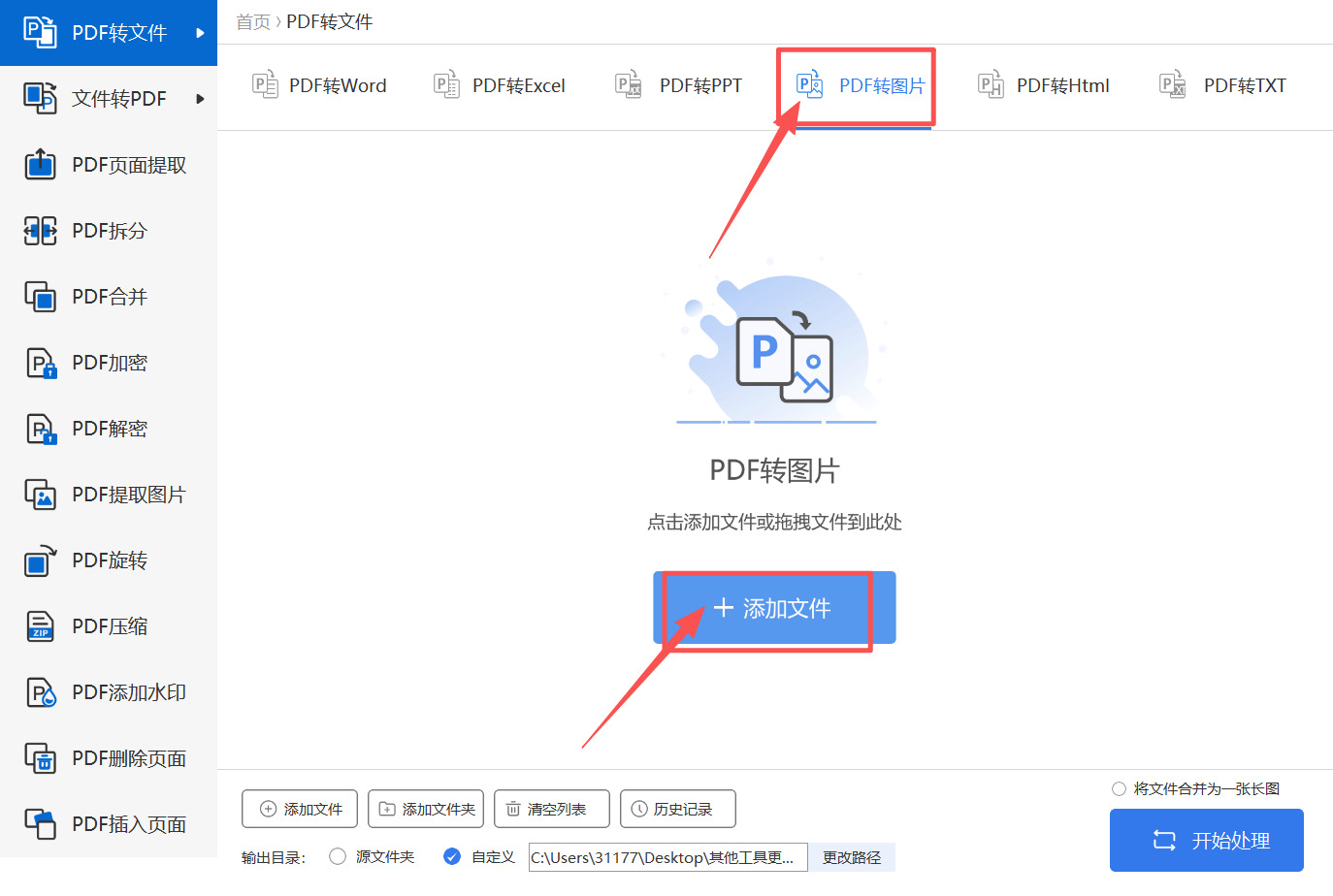Switch to the PDF转图片 tab

tap(861, 85)
